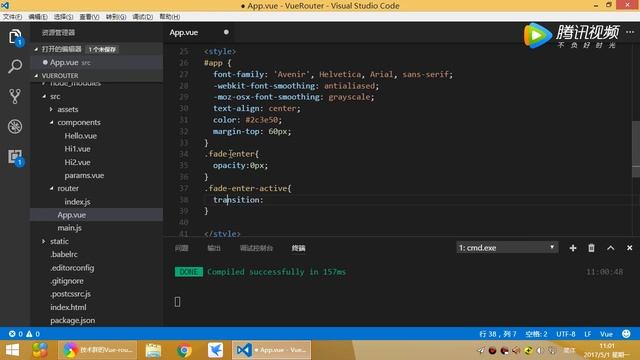The height and width of the screenshot is (360, 640).
Task: Open Hi1.vue in the file tree
Action: [77, 149]
